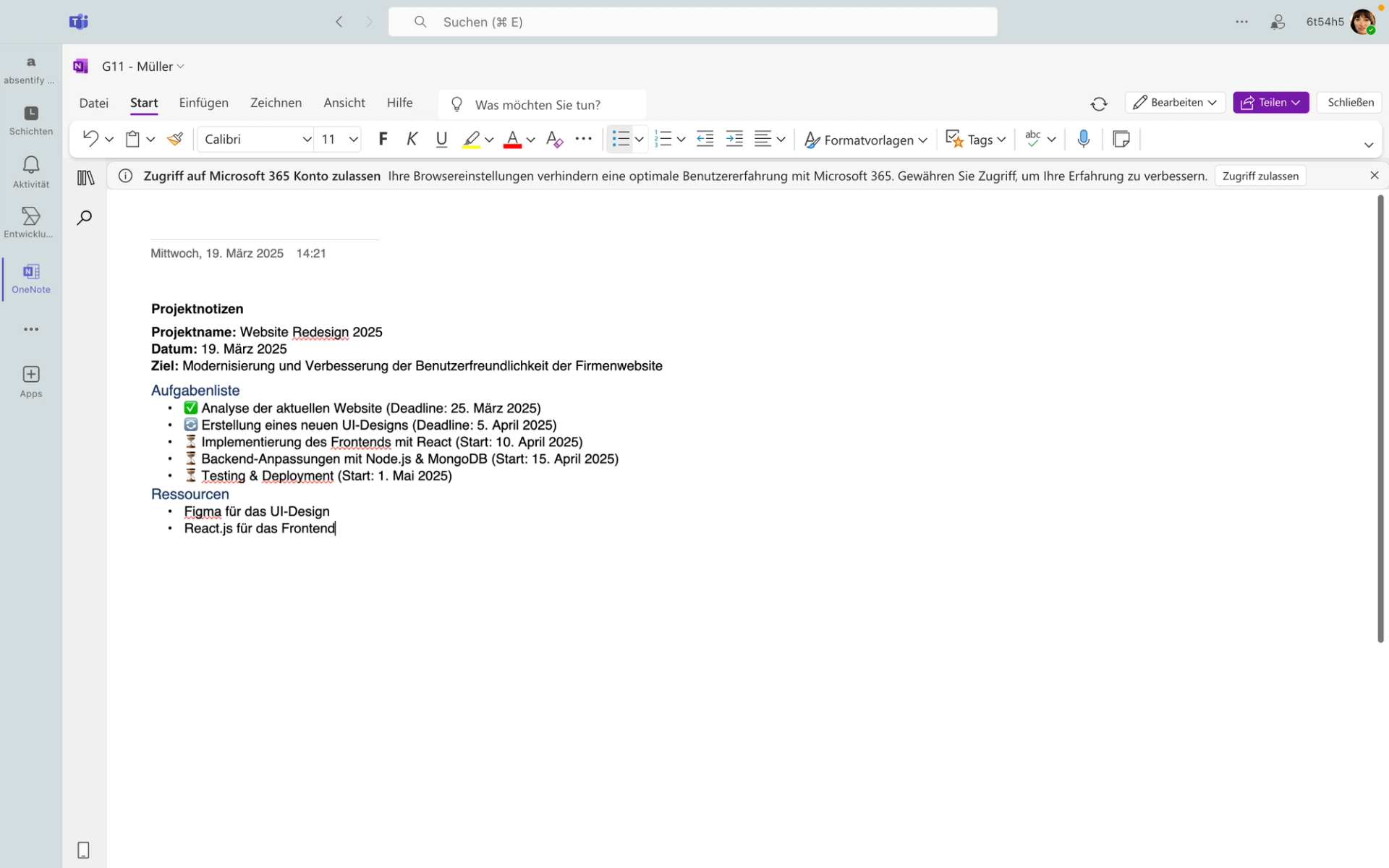Open Schichten app in Teams sidebar
1389x868 pixels.
pos(30,121)
